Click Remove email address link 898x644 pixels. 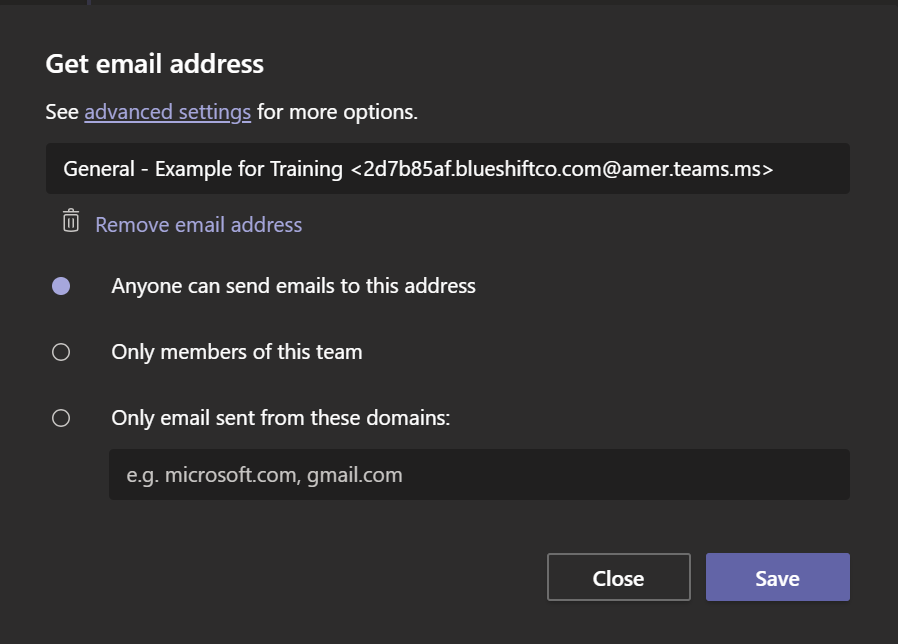pos(199,225)
